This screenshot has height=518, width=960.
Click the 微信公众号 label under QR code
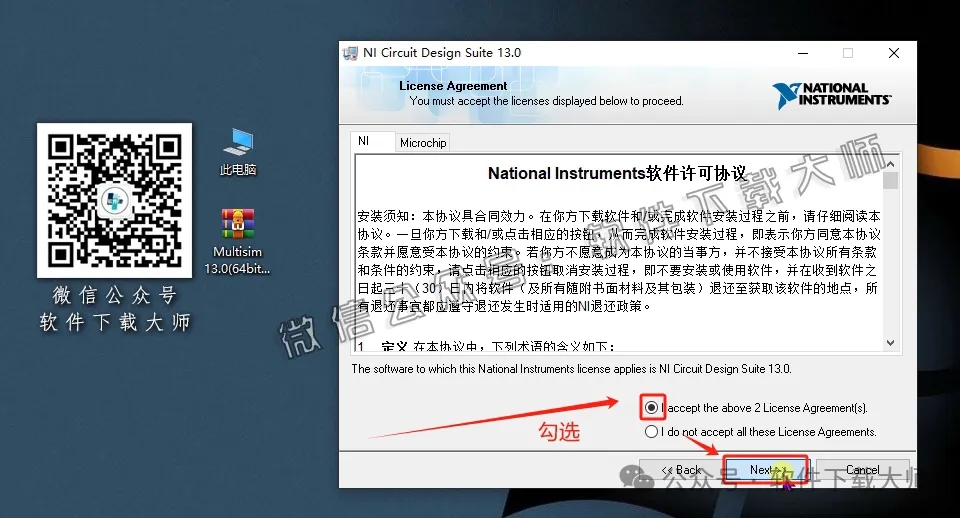coord(114,295)
